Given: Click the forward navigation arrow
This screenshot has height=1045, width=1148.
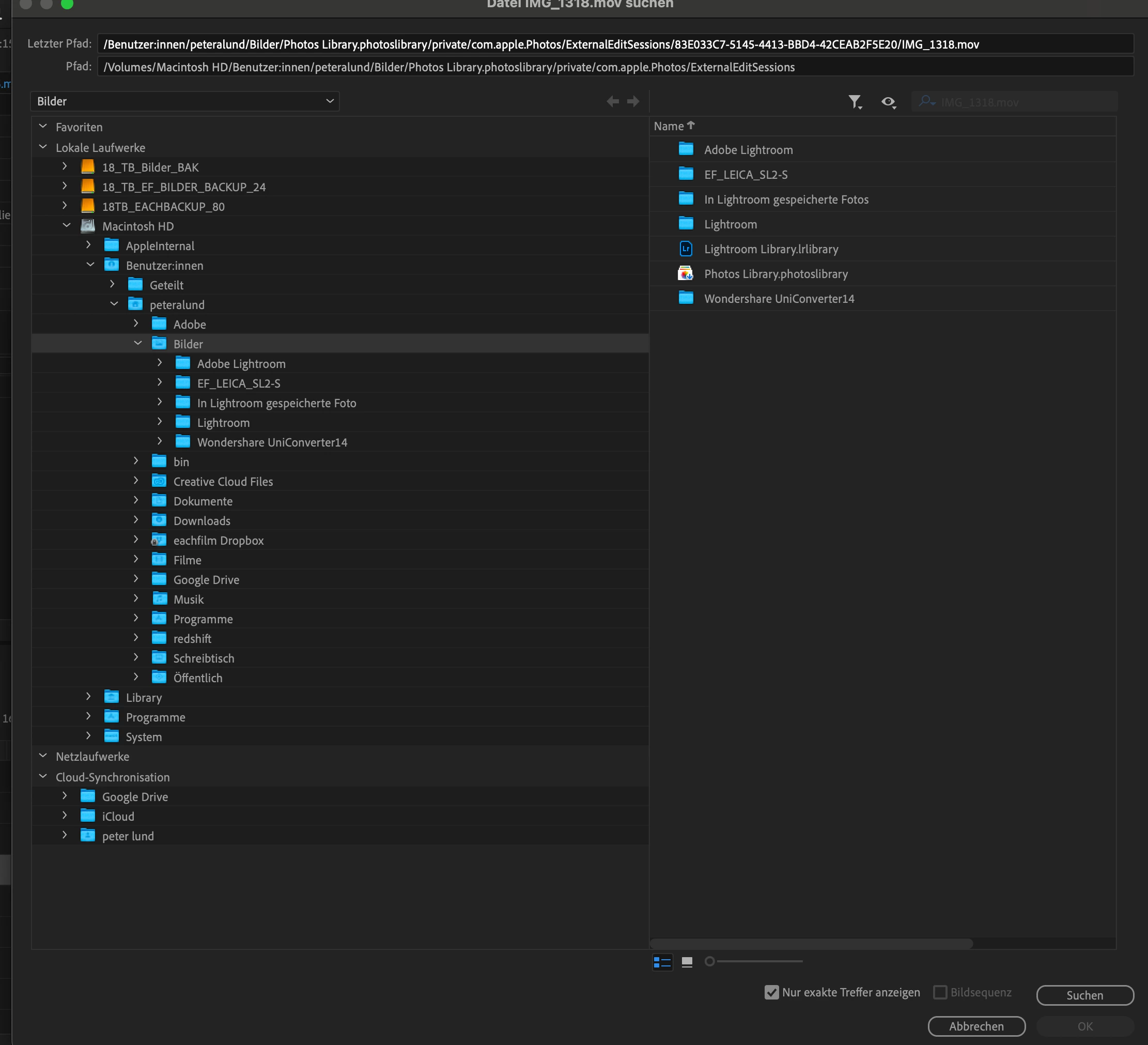Looking at the screenshot, I should click(633, 101).
